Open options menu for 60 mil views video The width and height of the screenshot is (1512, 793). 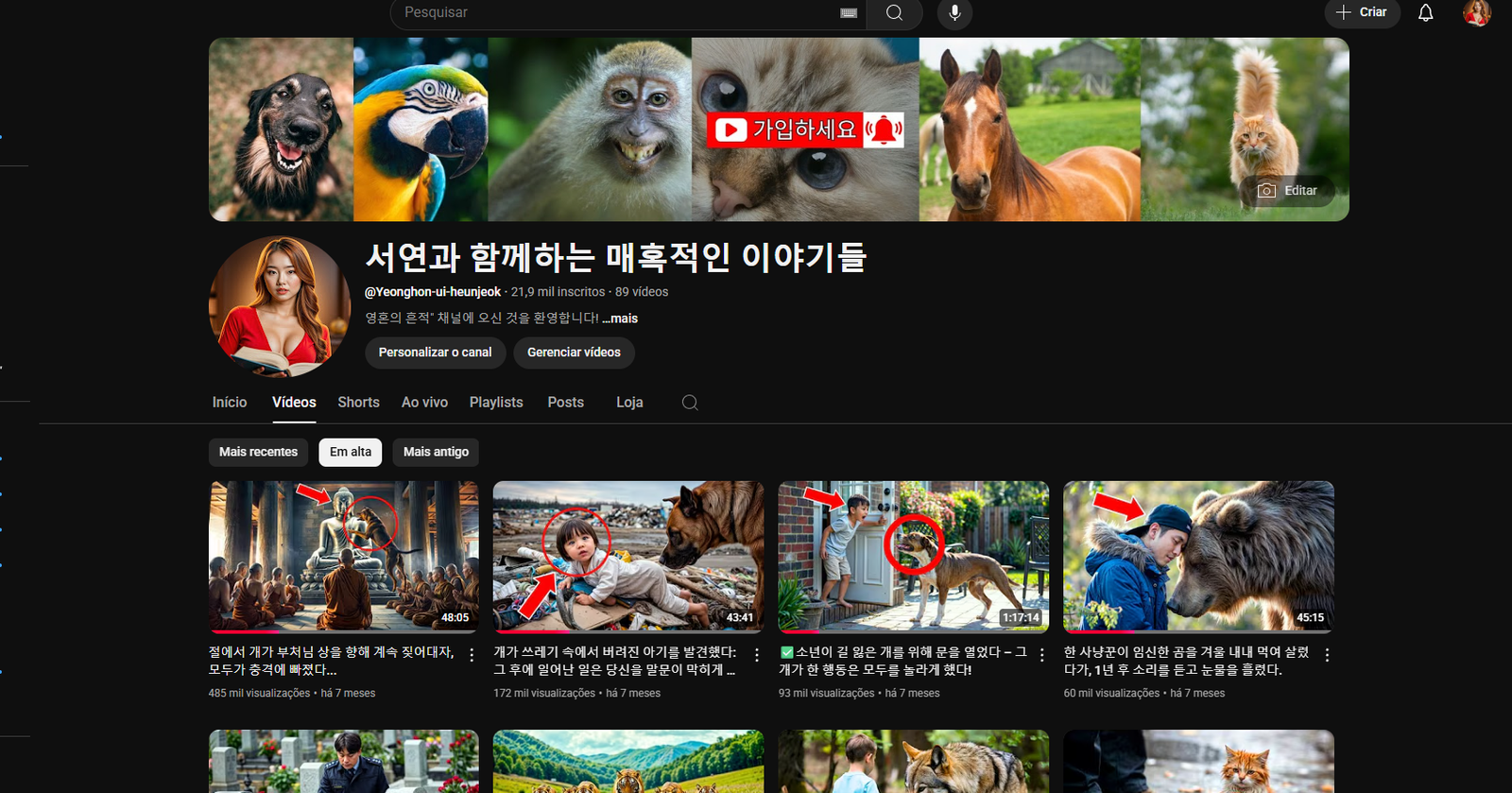tap(1327, 655)
